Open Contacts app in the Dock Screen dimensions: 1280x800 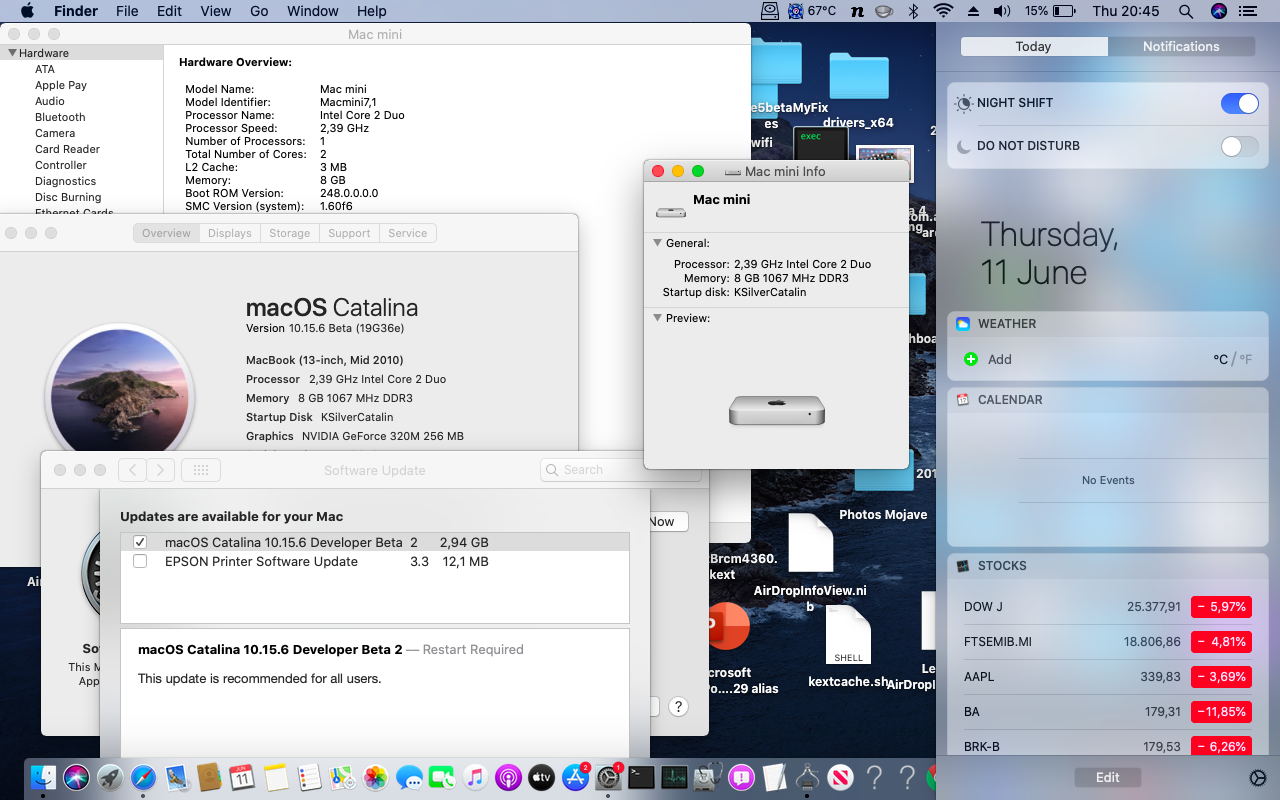point(209,777)
